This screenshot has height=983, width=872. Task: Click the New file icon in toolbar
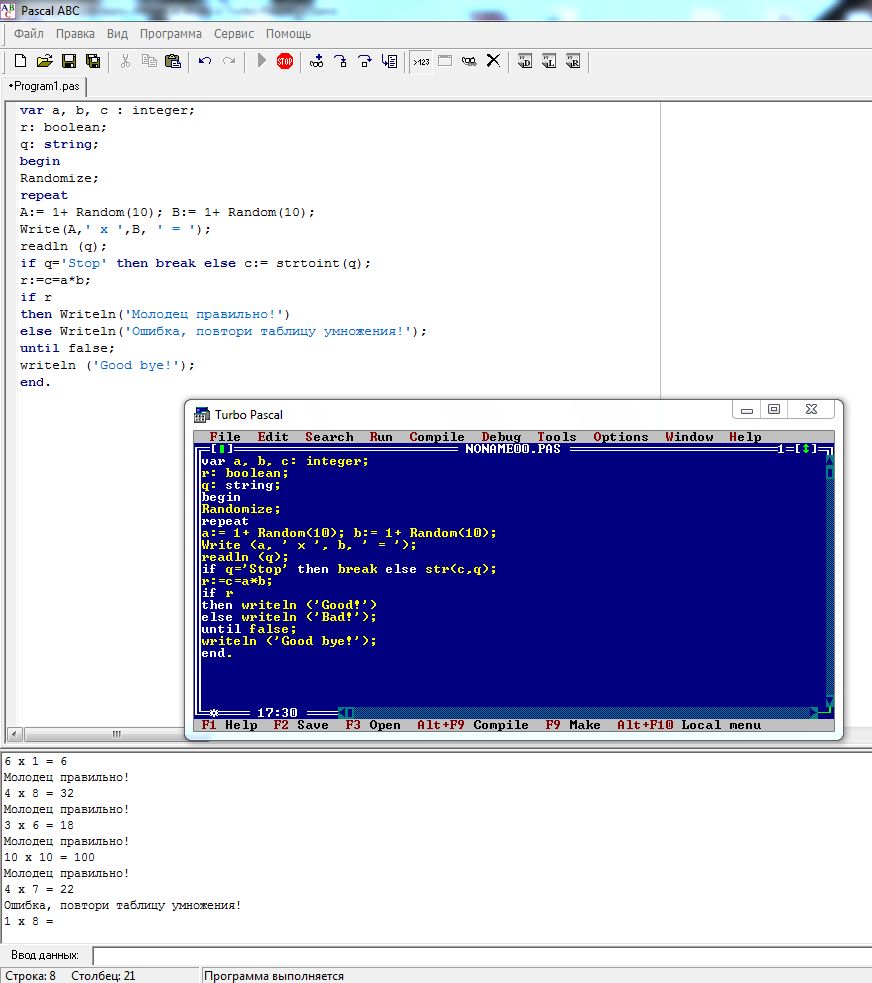[21, 61]
